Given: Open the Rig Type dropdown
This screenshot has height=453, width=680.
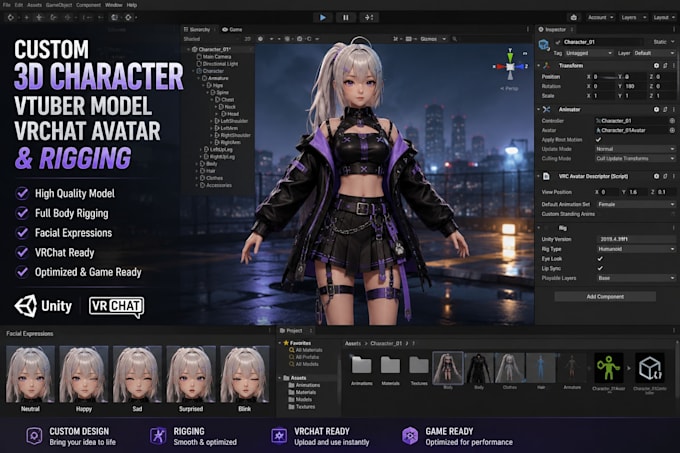Looking at the screenshot, I should pyautogui.click(x=635, y=249).
